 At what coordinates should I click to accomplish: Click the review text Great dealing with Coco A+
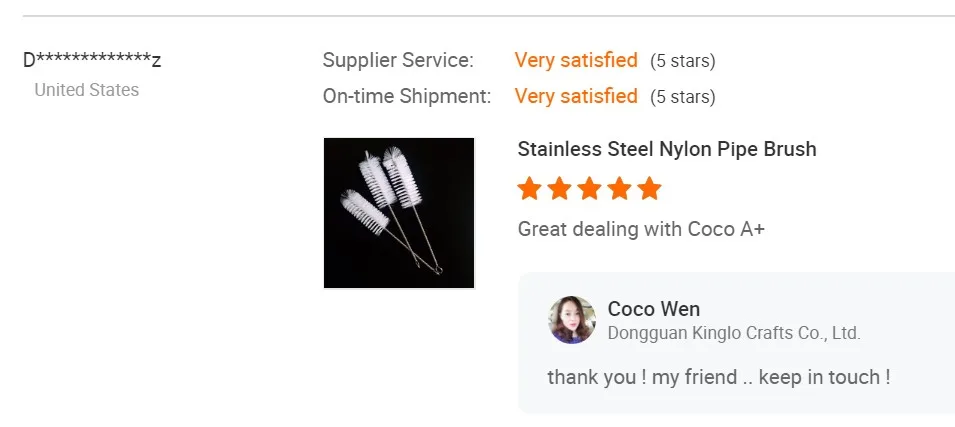click(641, 229)
